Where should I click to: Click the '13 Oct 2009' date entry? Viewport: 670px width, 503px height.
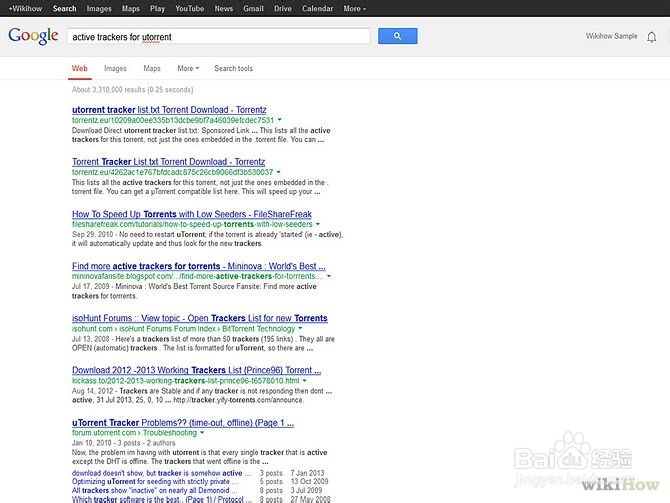309,481
